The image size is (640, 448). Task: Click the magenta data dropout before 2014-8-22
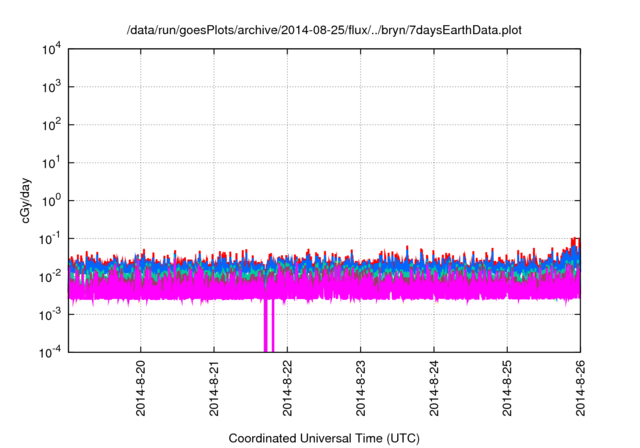coord(269,326)
